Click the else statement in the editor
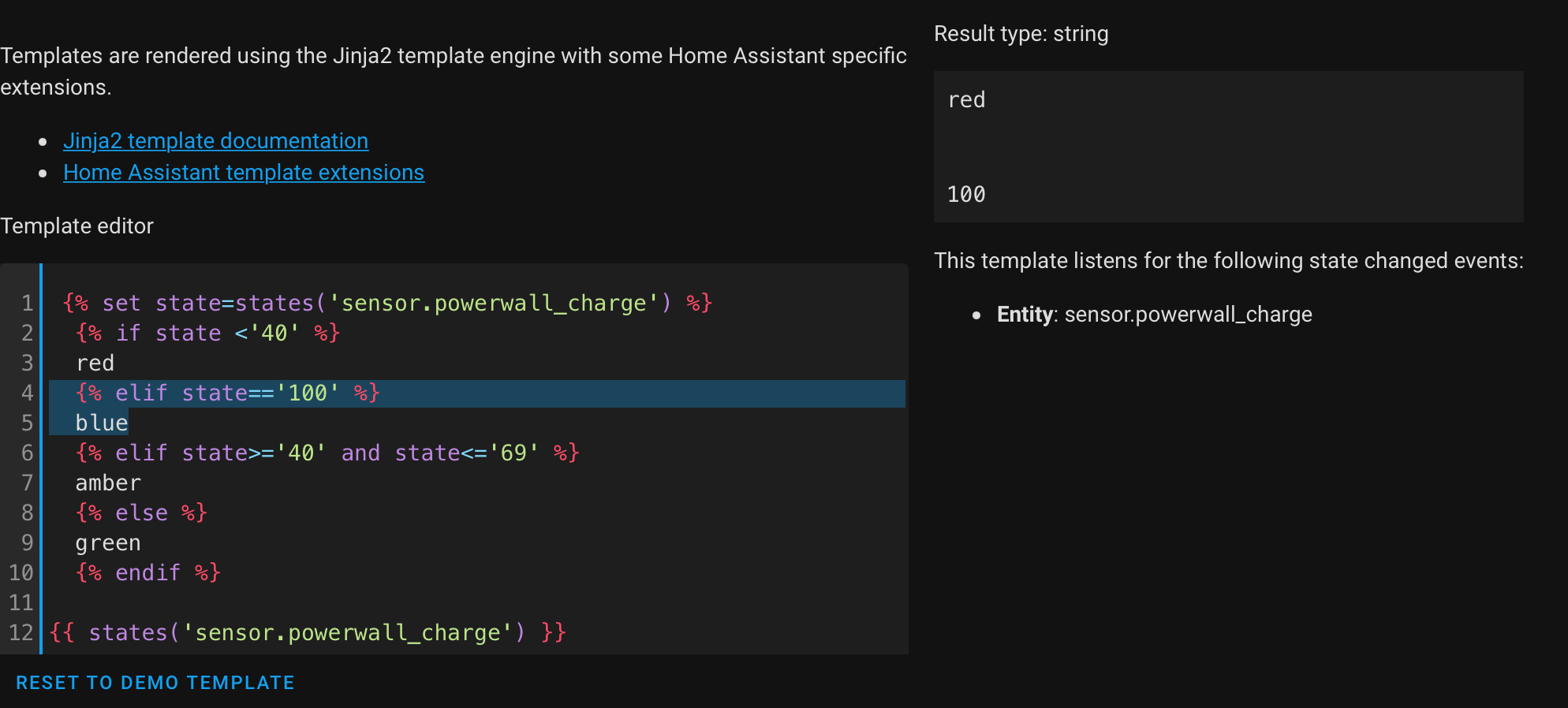Screen dimensions: 1568x708 coord(141,513)
